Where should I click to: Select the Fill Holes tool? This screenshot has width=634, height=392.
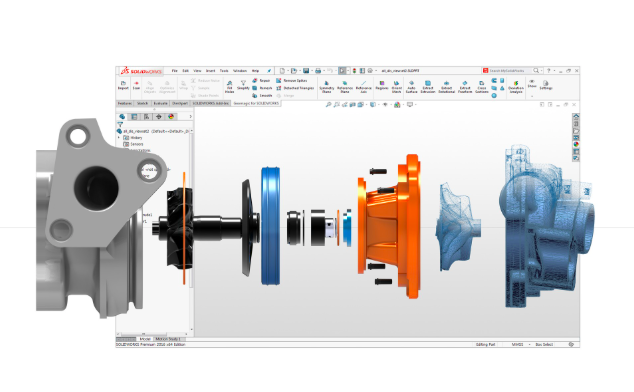pyautogui.click(x=229, y=86)
